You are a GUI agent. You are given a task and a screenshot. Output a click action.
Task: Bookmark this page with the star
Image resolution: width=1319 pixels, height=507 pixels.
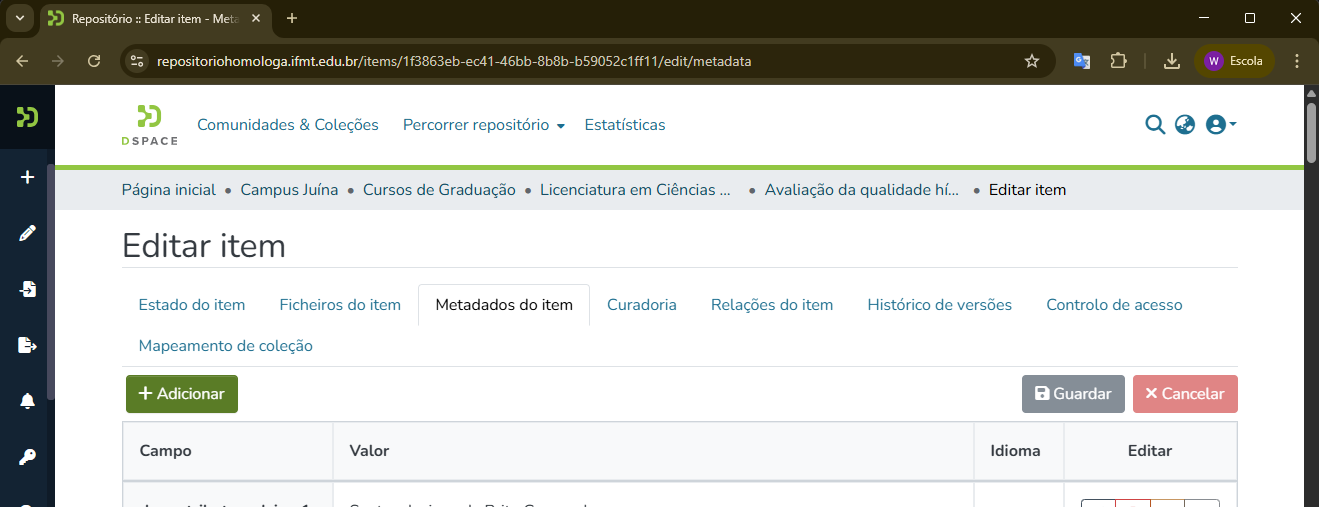coord(1032,61)
